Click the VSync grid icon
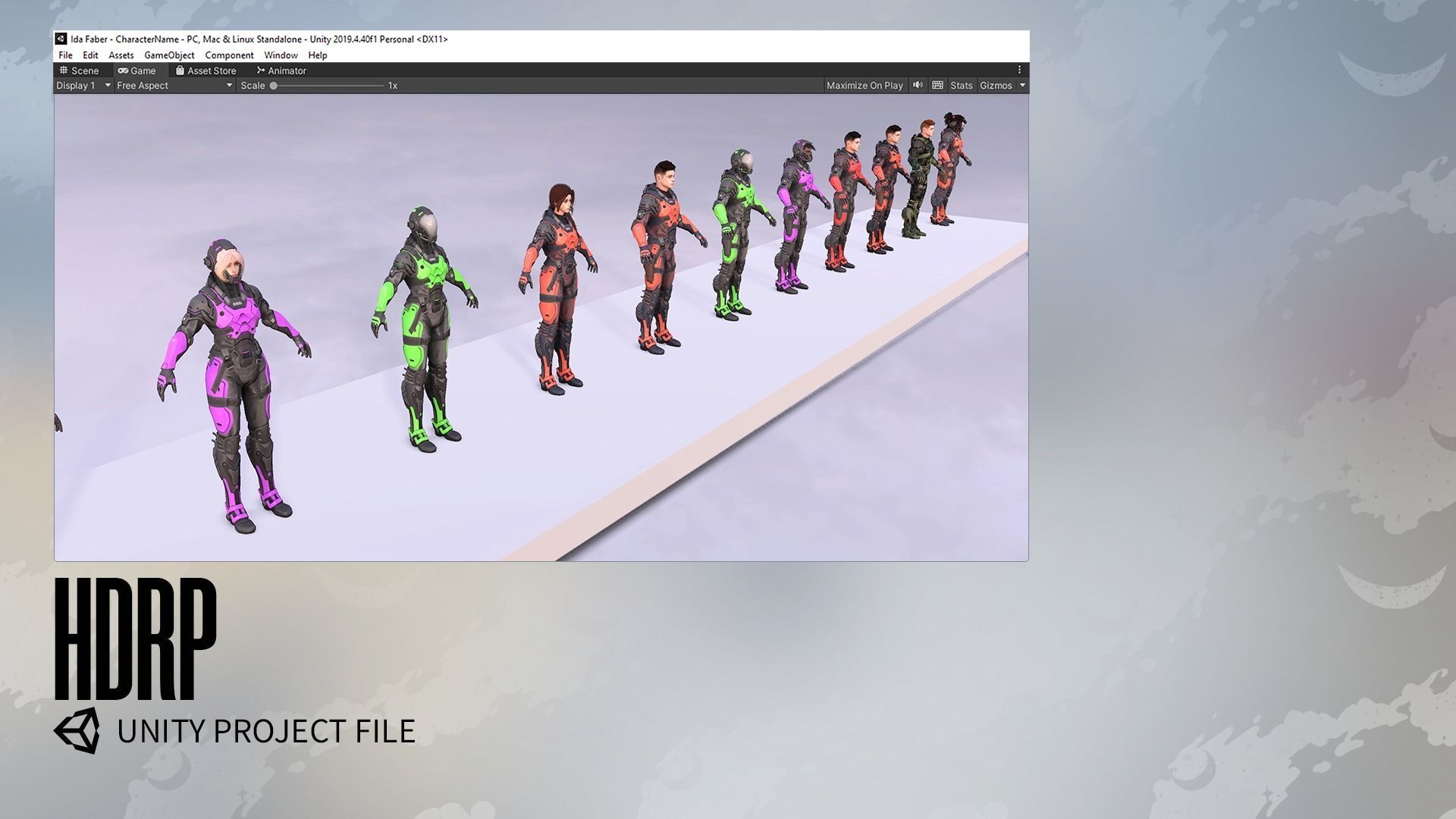The width and height of the screenshot is (1456, 819). 937,85
